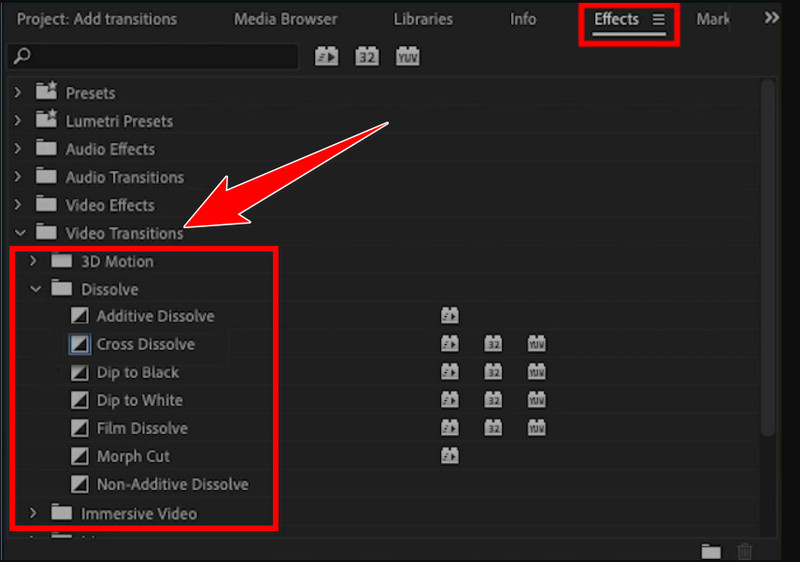Screen dimensions: 800x562
Task: Expand the Audio Transitions chevron
Action: 18,176
